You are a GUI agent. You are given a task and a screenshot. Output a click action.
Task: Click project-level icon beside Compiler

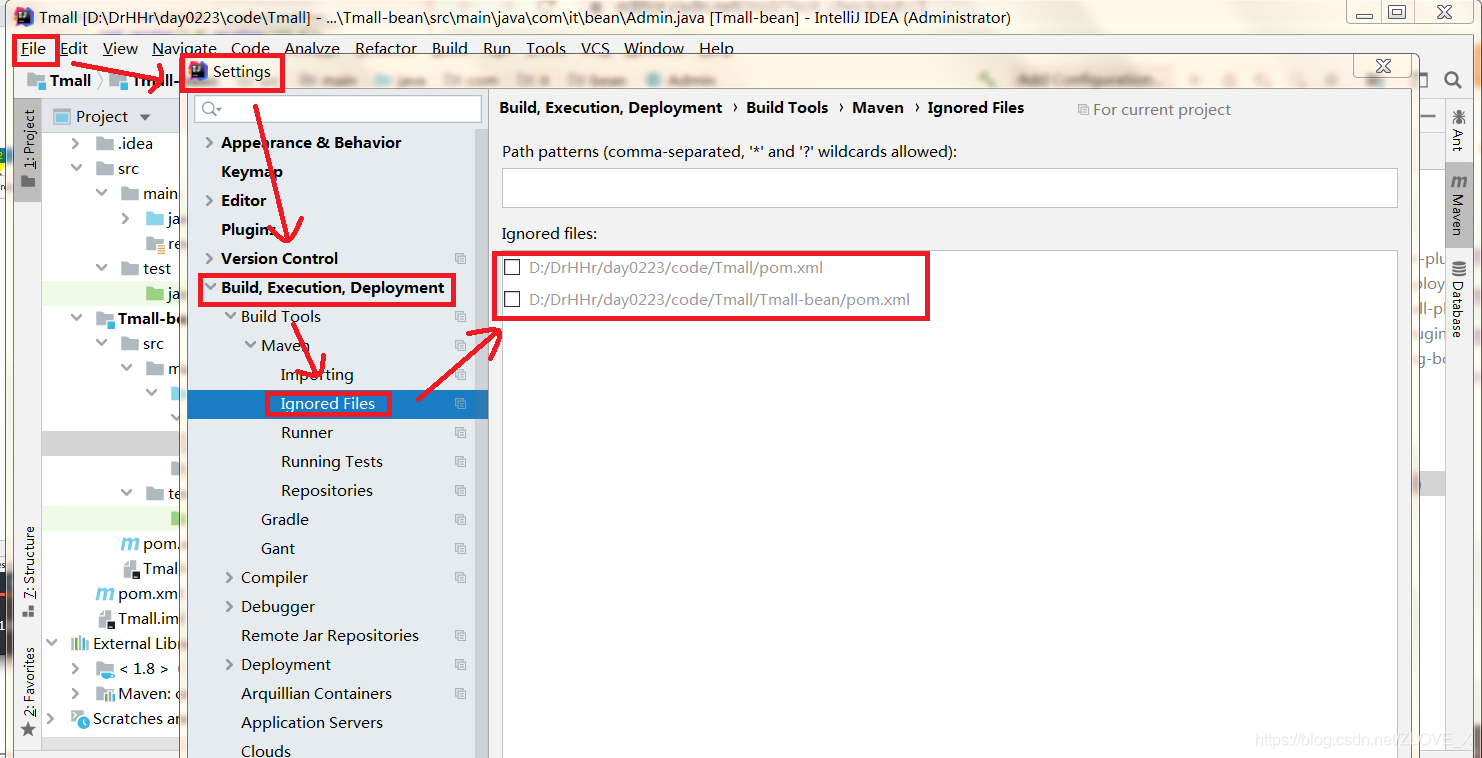(460, 578)
